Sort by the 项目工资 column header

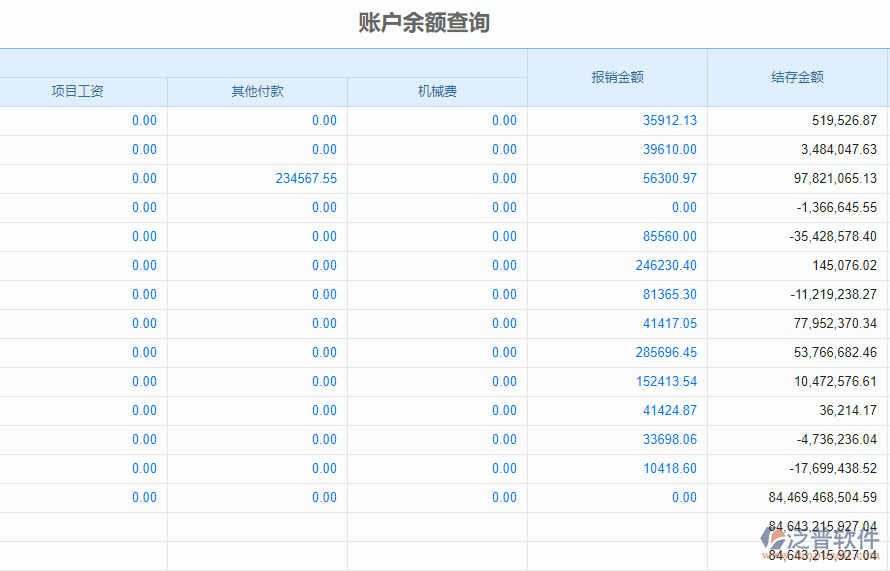(78, 92)
